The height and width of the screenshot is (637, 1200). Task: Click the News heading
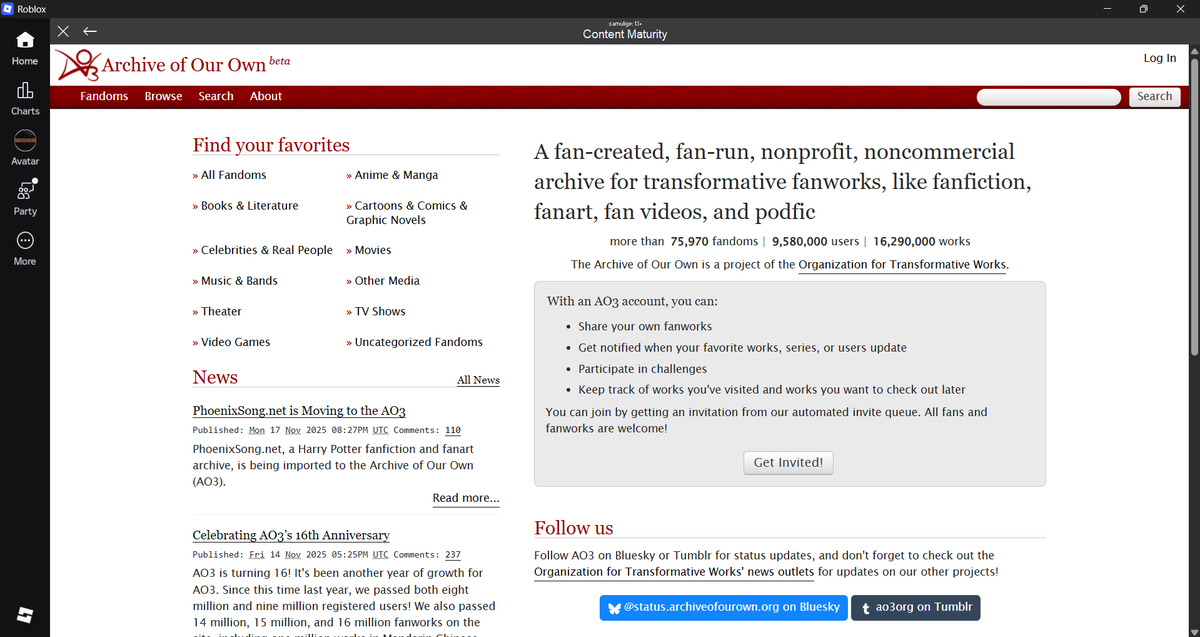click(x=215, y=377)
